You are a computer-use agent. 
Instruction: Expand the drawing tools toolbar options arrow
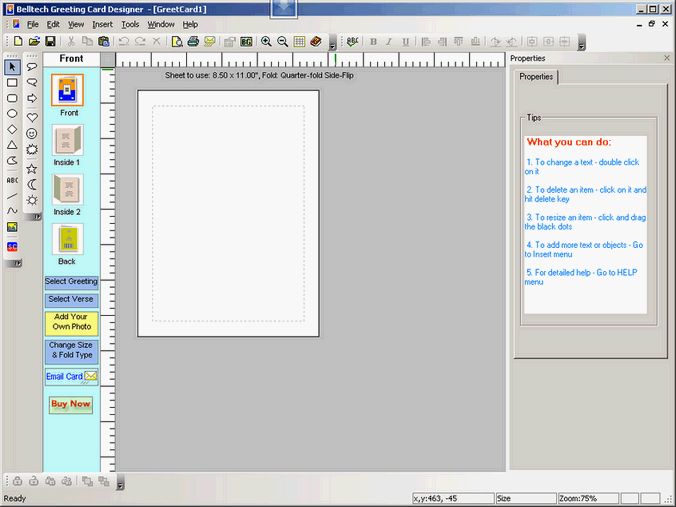[18, 263]
